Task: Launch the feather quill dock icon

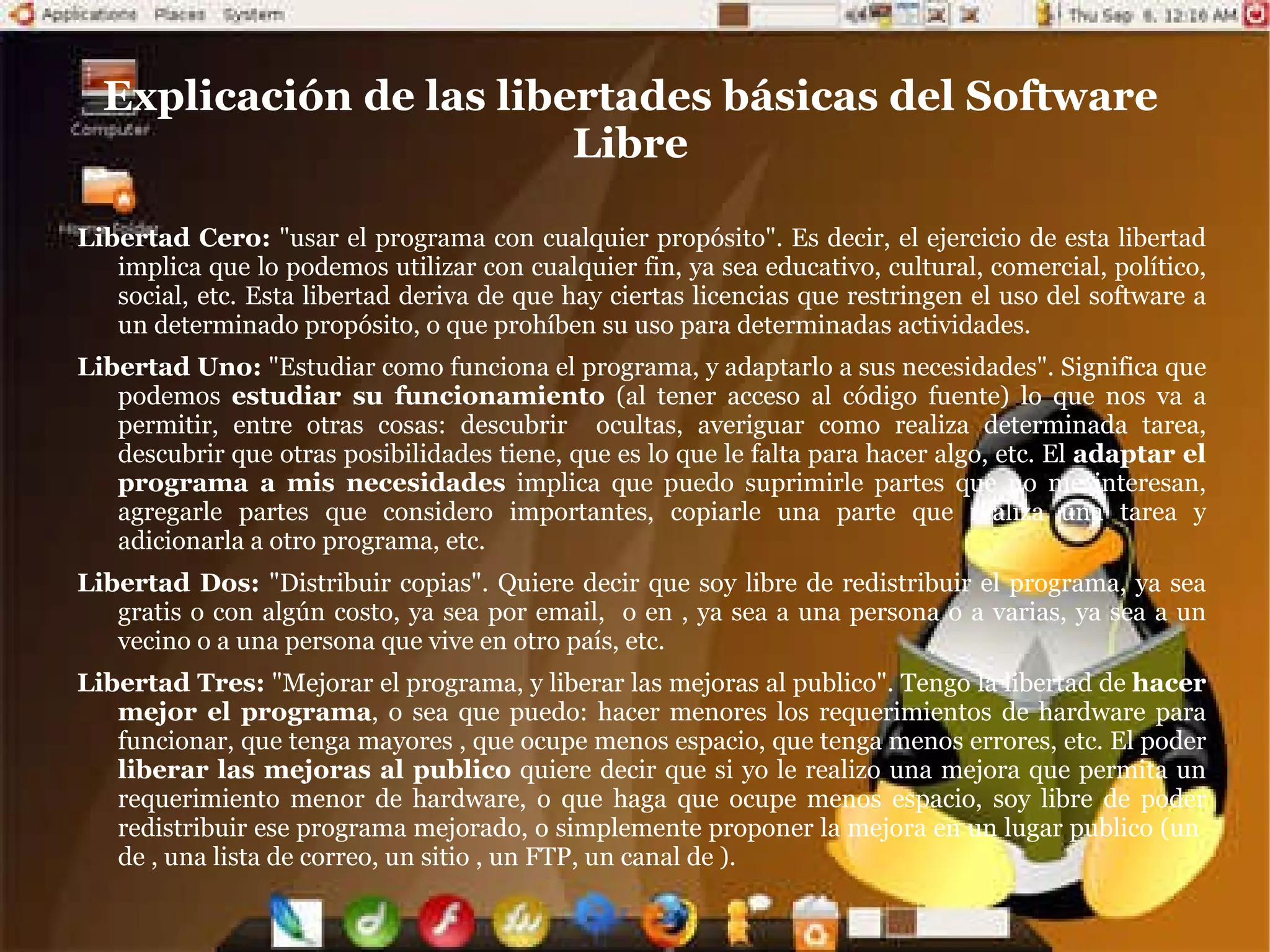Action: [x=297, y=921]
